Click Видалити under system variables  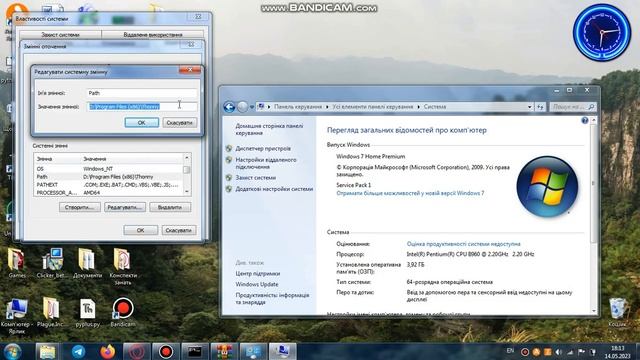point(170,207)
